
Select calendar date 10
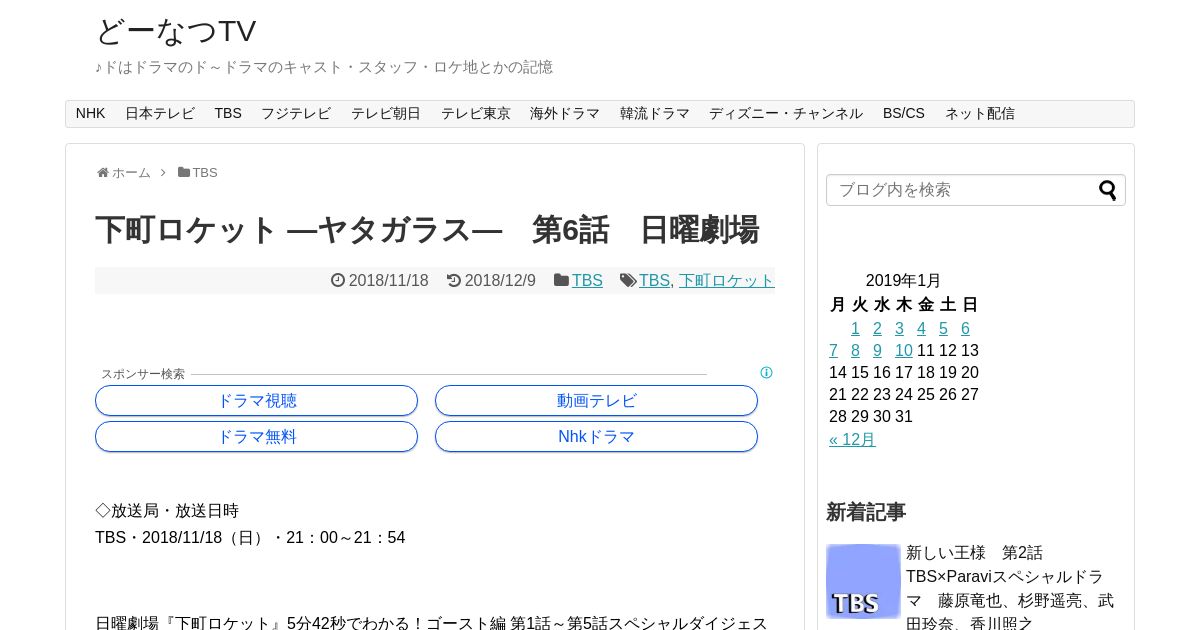[904, 351]
